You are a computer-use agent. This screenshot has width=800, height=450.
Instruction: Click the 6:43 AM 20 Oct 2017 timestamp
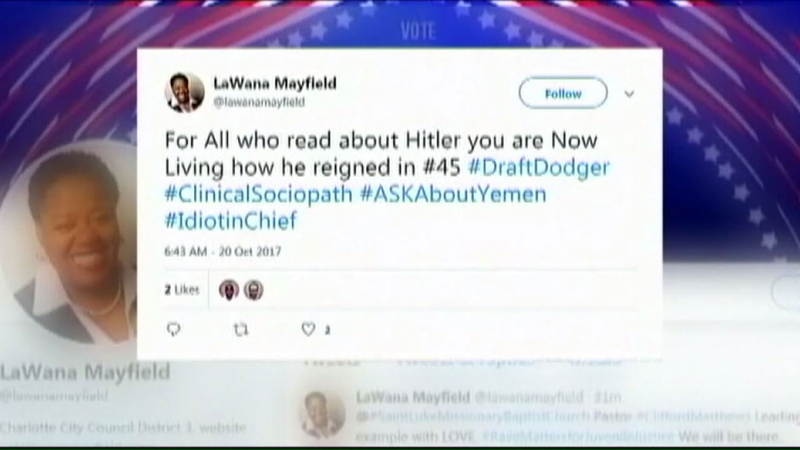(x=222, y=252)
